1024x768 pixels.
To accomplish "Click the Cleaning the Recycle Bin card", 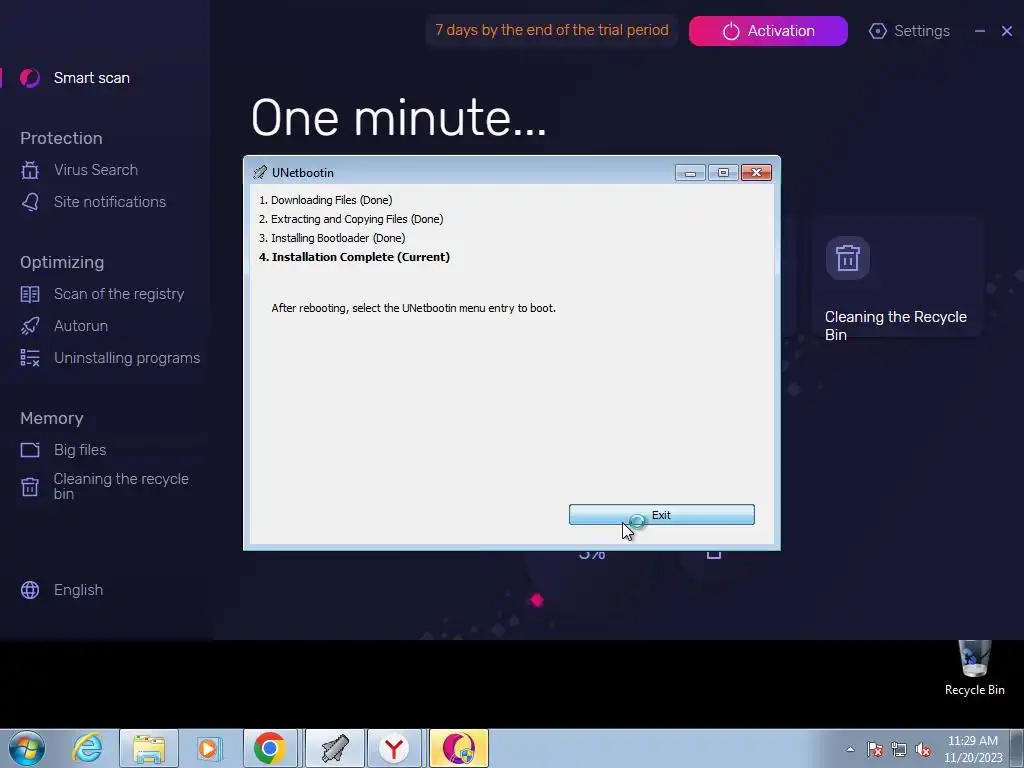I will click(897, 276).
